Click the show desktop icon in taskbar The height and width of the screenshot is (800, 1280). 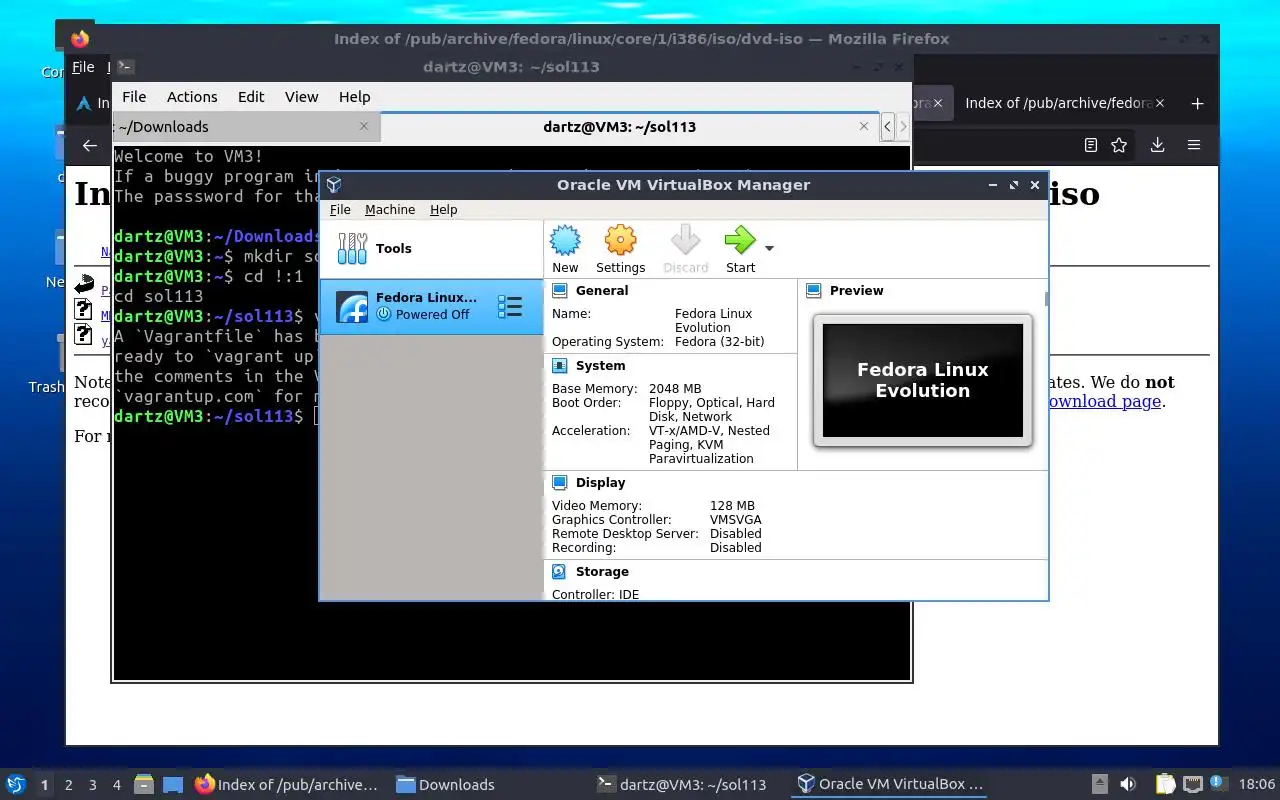(x=173, y=784)
